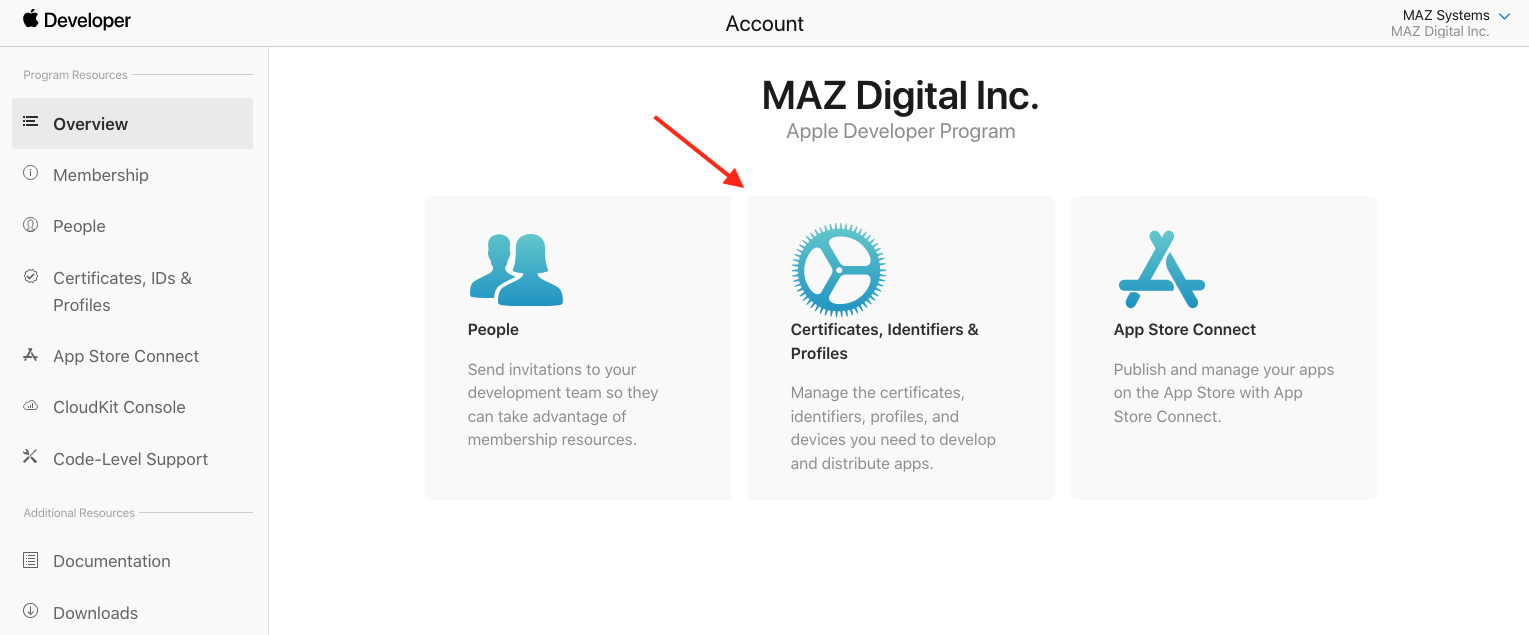Image resolution: width=1529 pixels, height=635 pixels.
Task: Click the People card description text
Action: click(x=563, y=404)
